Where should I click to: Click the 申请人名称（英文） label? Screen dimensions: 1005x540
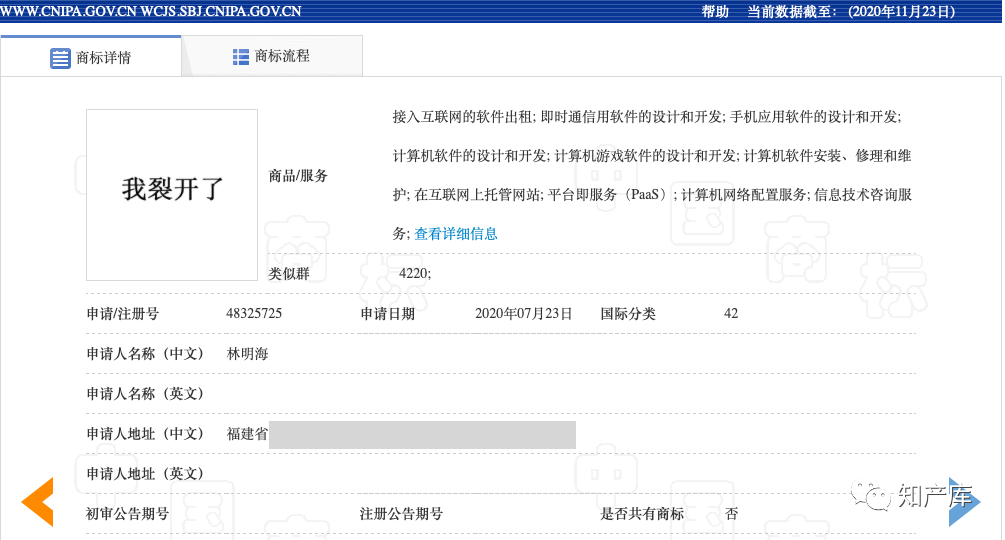pyautogui.click(x=145, y=393)
